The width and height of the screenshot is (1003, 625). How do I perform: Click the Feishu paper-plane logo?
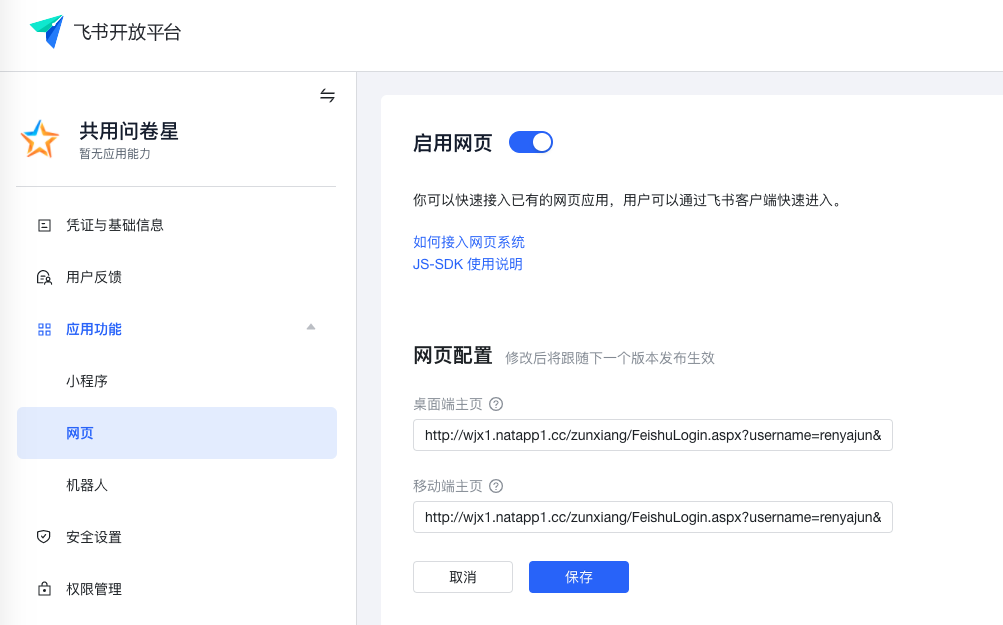click(47, 31)
